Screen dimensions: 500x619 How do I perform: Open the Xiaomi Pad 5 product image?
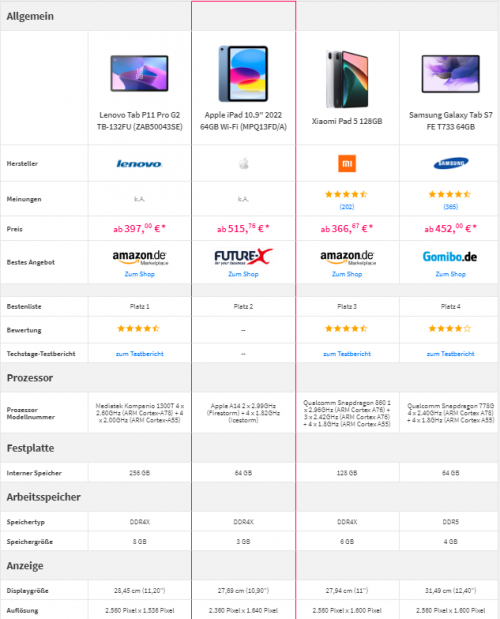pos(347,79)
